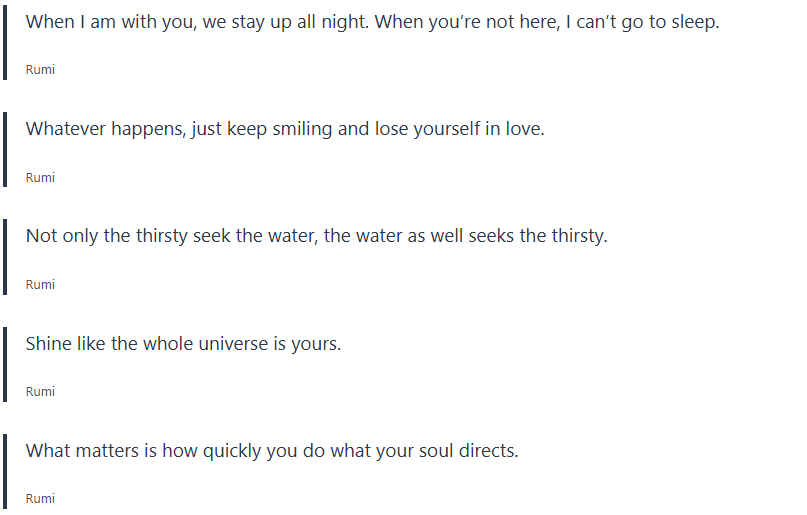Click the Rumi attribution under the thirsty quote

pyautogui.click(x=40, y=284)
